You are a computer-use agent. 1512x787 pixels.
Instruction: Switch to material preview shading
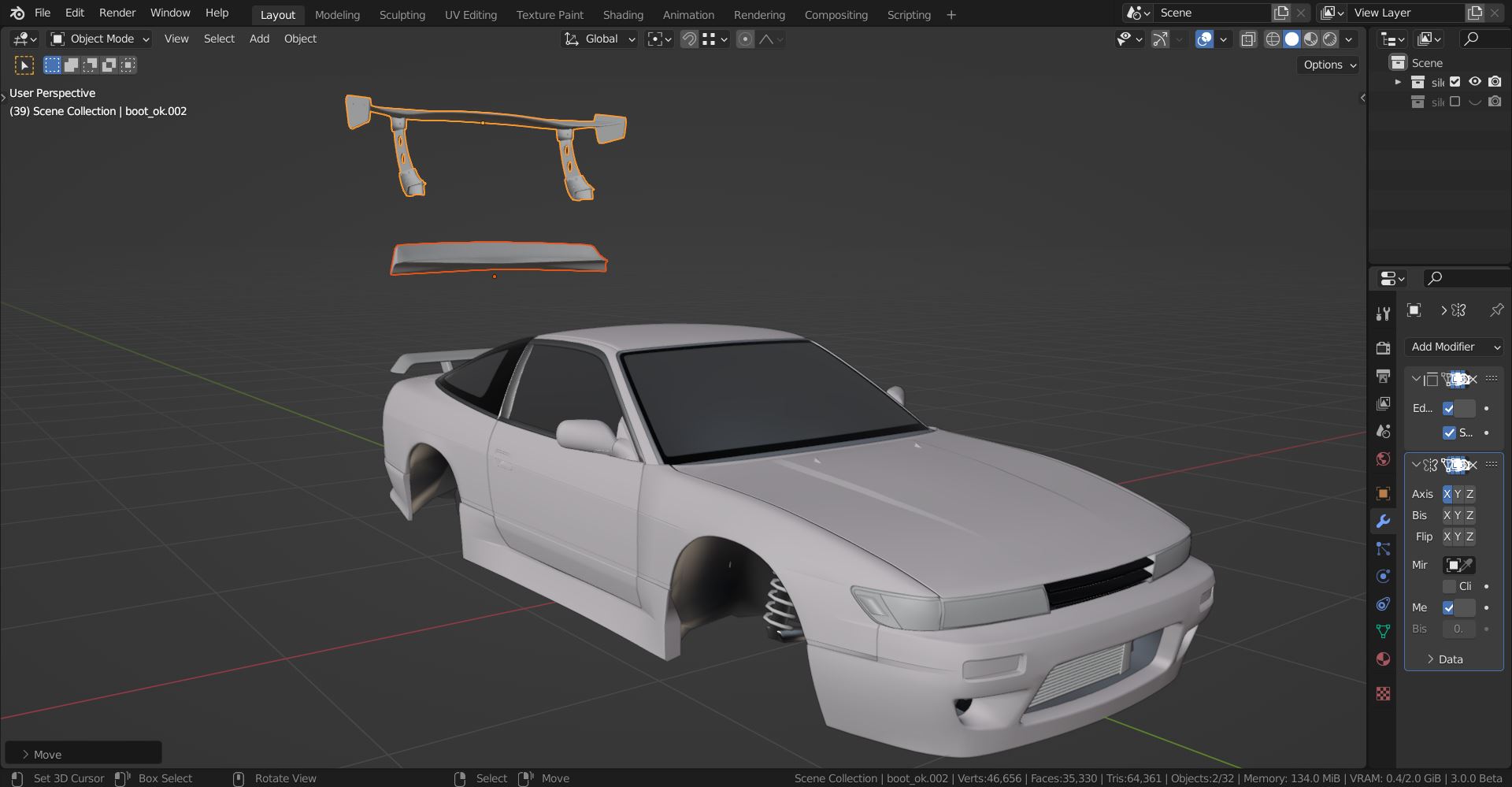coord(1311,39)
